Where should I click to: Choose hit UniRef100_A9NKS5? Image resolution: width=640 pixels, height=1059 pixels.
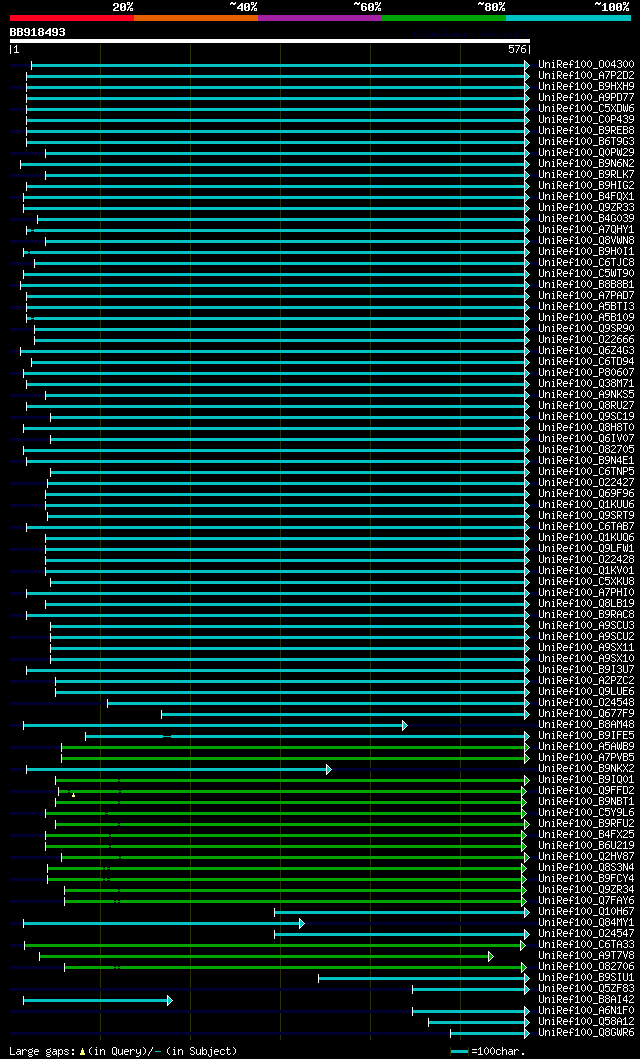[586, 394]
